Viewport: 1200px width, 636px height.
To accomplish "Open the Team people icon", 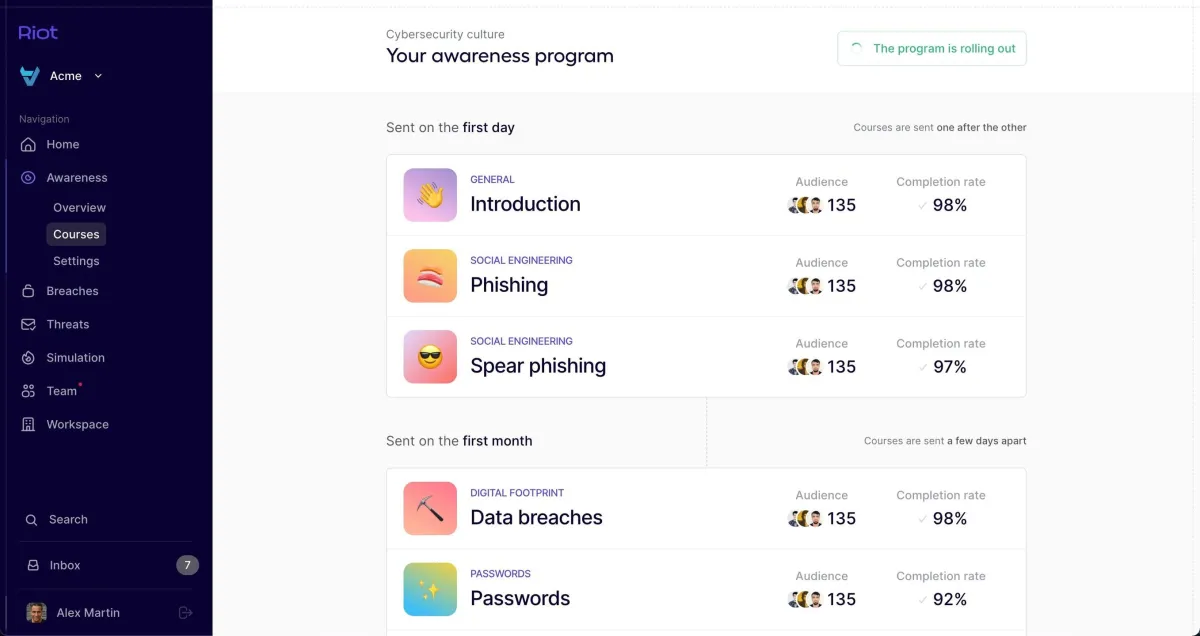I will click(x=28, y=391).
